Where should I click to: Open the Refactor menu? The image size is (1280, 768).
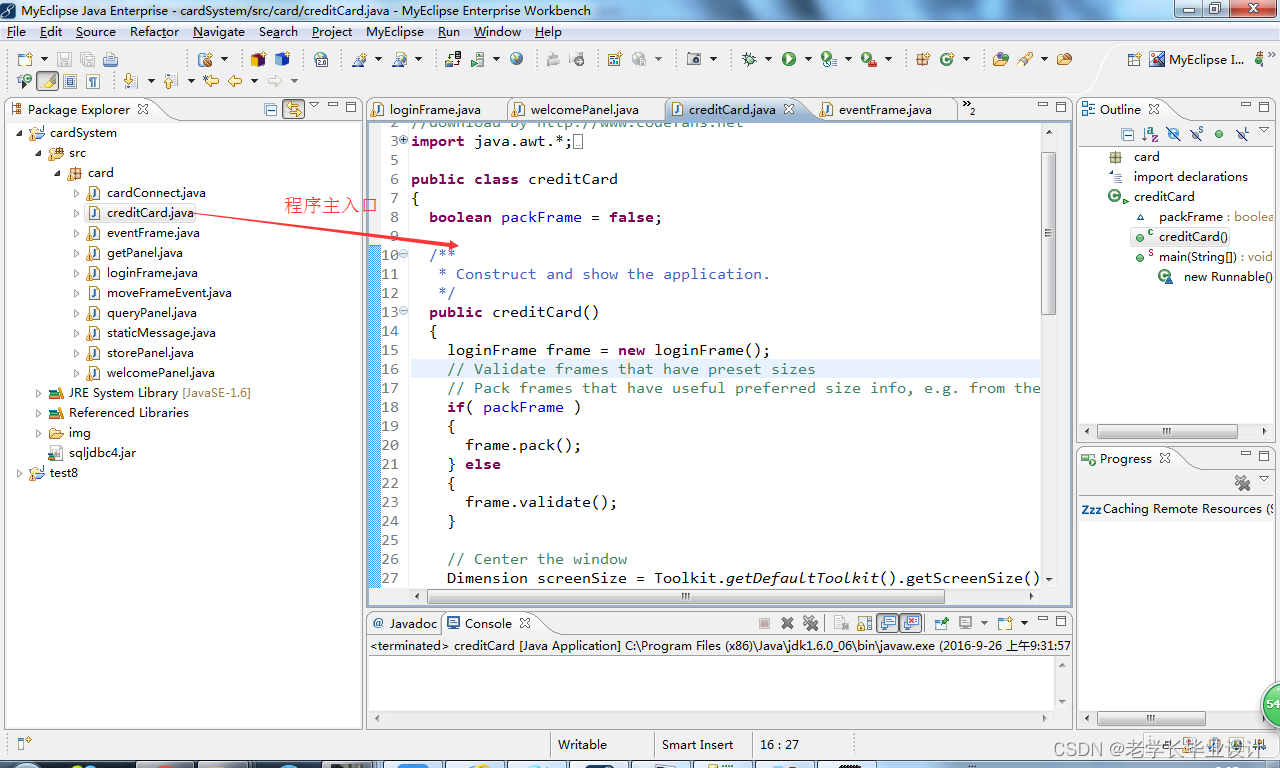pyautogui.click(x=153, y=31)
